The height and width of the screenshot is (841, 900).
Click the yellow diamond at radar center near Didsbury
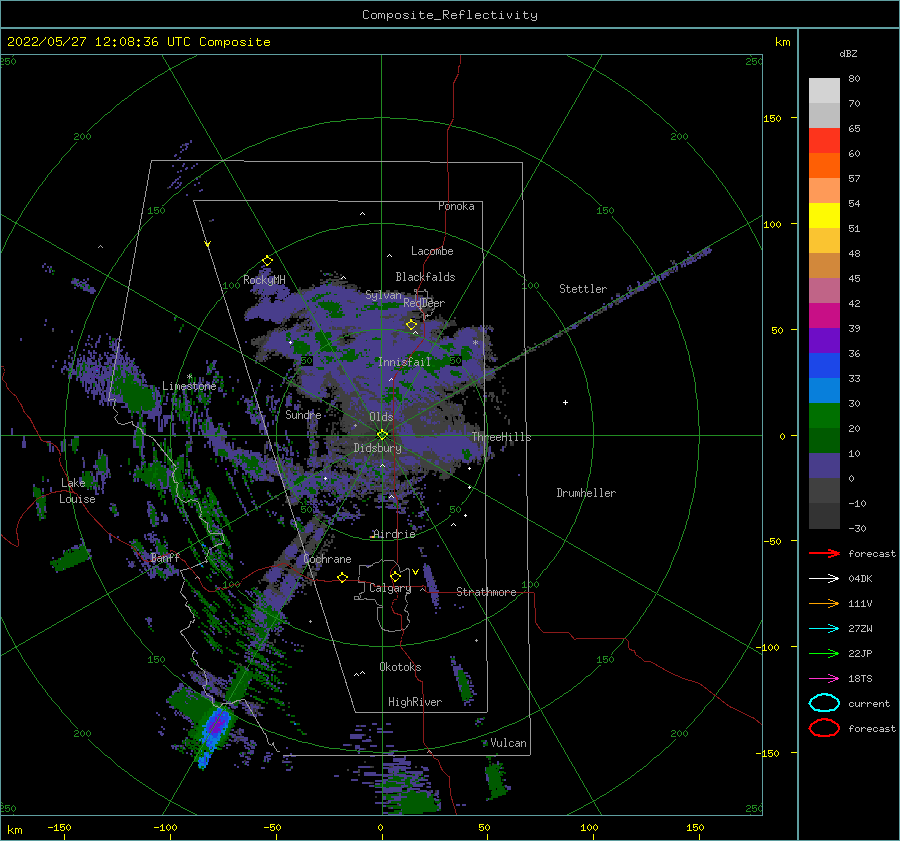[x=382, y=435]
